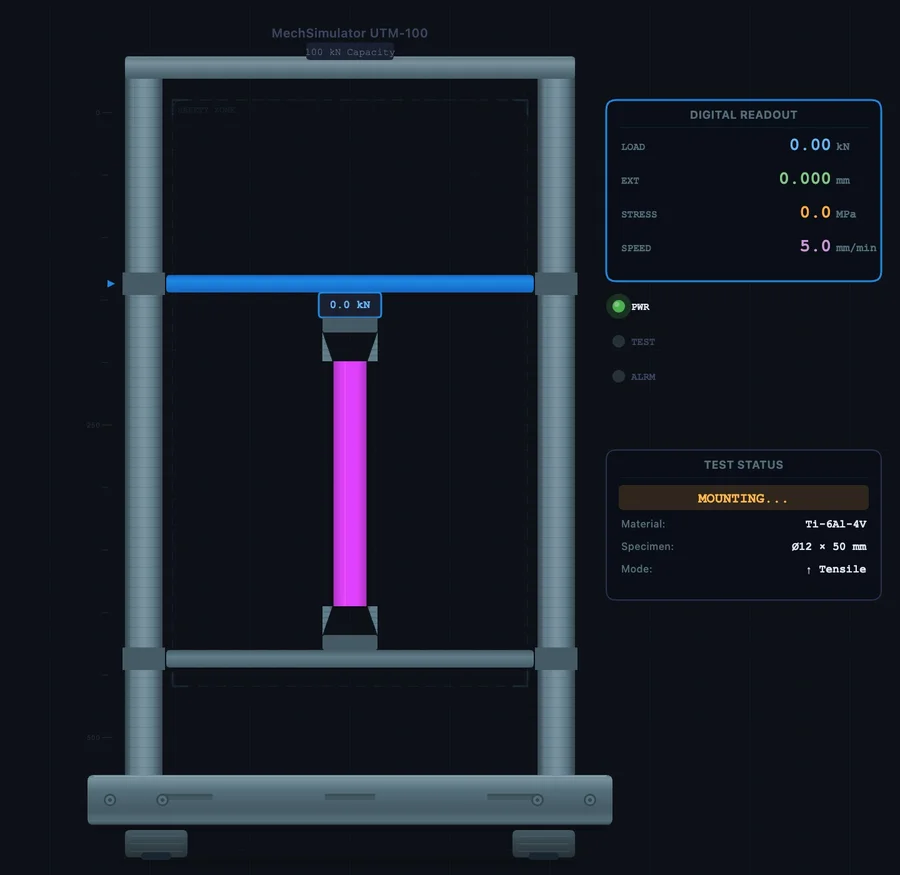Switch to the DIGITAL READOUT panel
Image resolution: width=900 pixels, height=875 pixels.
tap(743, 114)
